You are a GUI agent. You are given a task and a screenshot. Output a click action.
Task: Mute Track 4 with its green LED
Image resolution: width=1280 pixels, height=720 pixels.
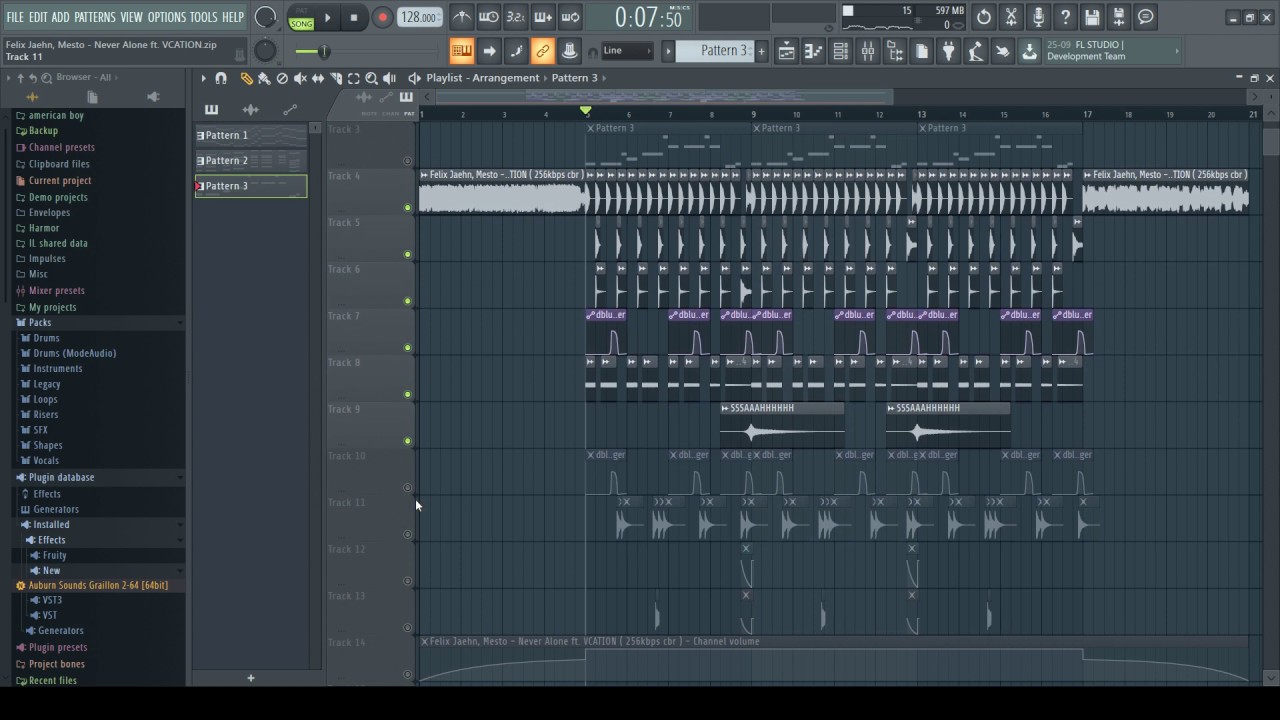point(407,208)
